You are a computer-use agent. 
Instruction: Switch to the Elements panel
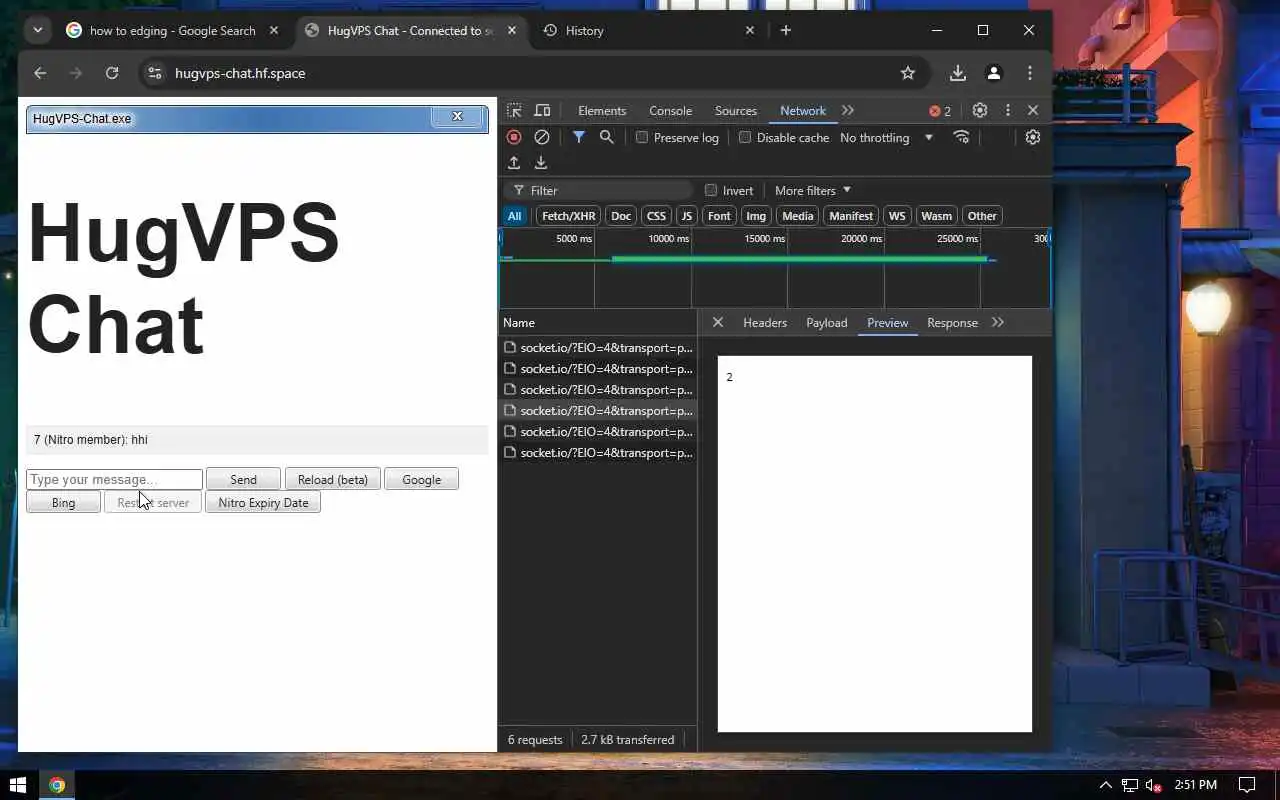click(602, 111)
